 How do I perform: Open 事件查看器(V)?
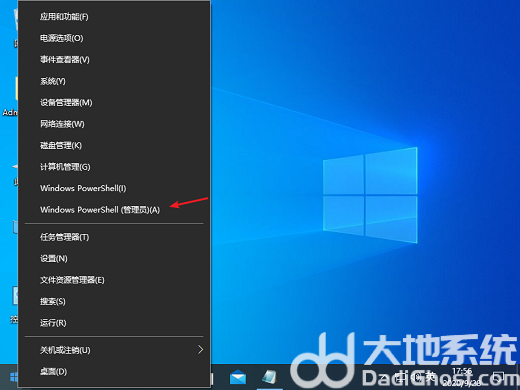(114, 60)
